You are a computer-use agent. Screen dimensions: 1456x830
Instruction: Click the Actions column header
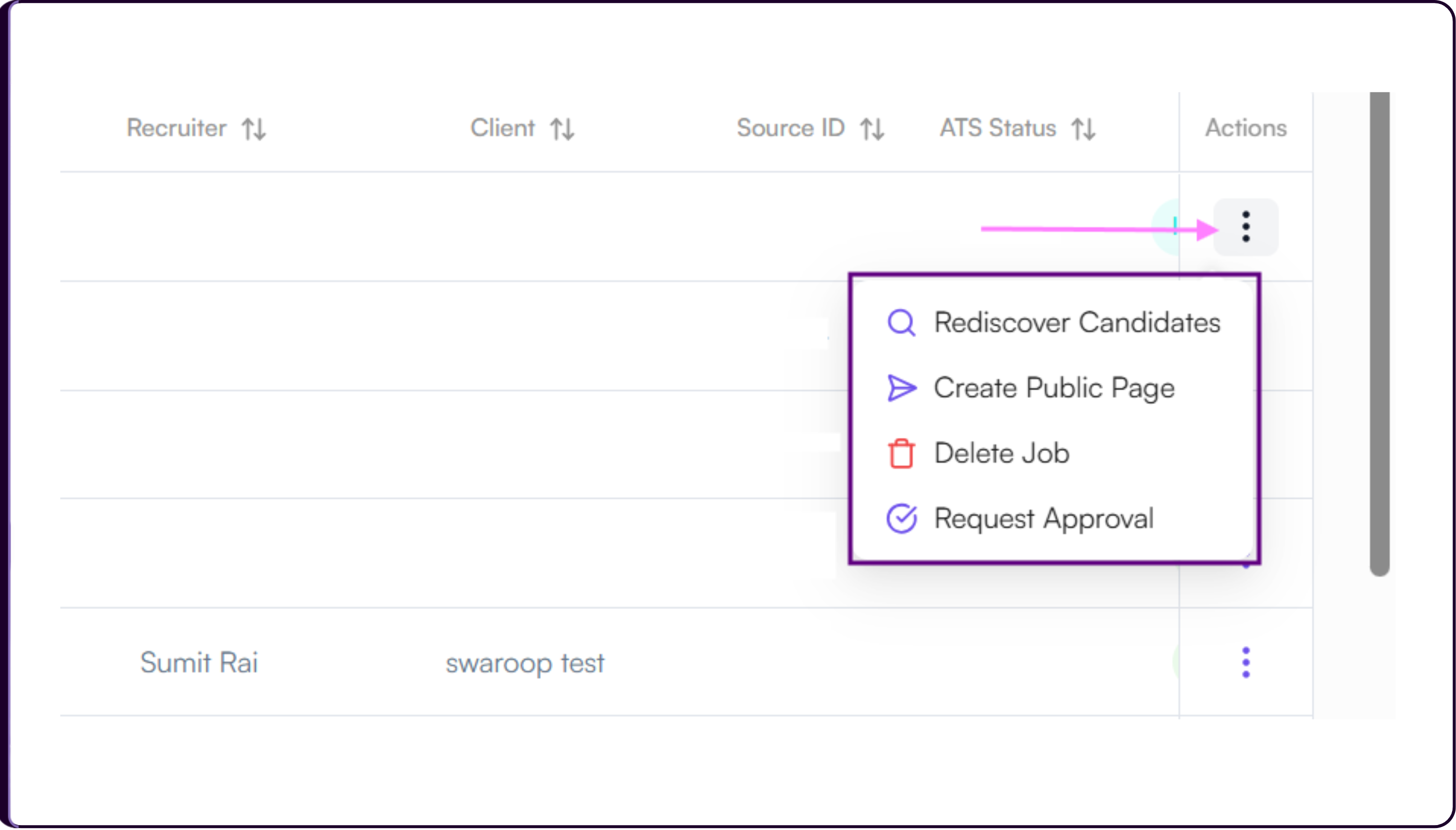tap(1245, 128)
